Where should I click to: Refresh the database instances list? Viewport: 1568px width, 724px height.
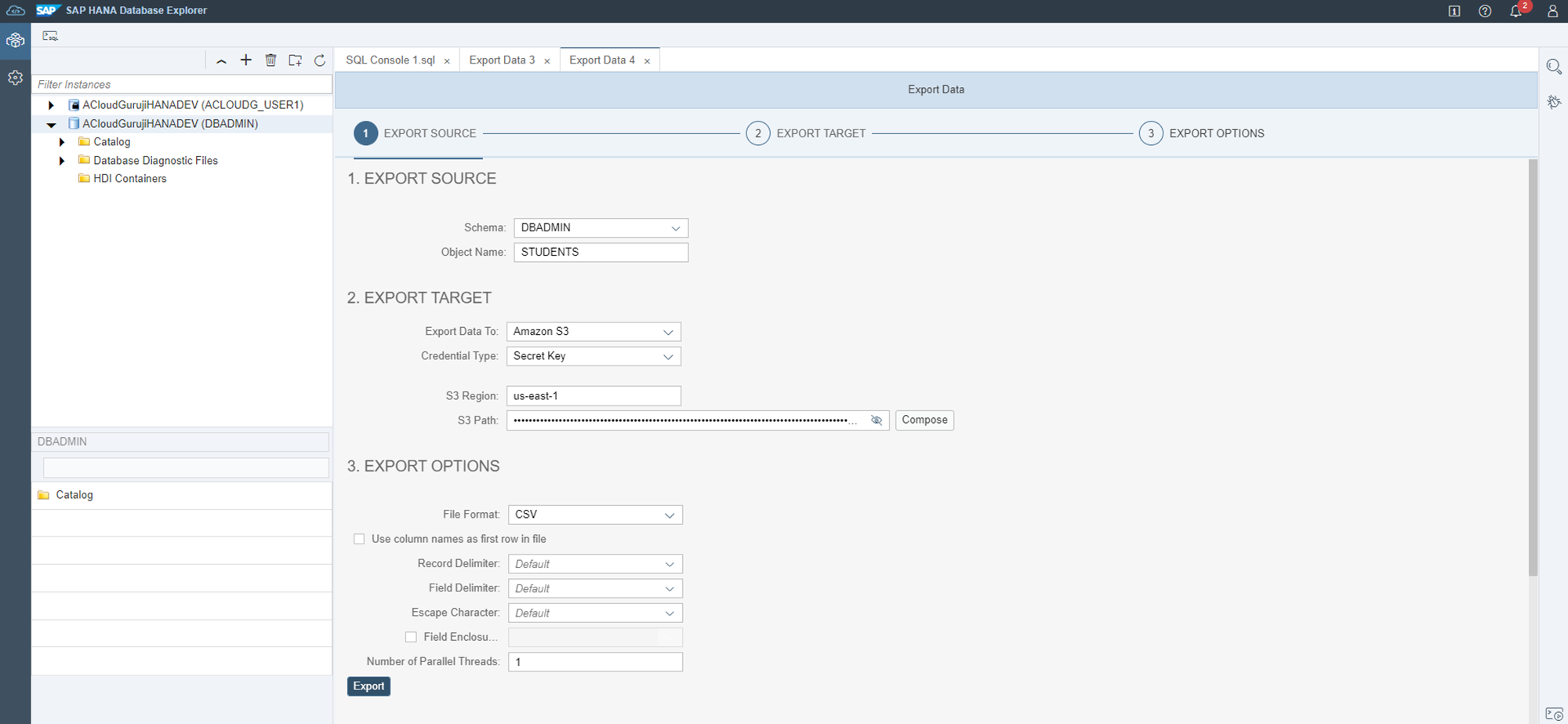click(x=320, y=60)
